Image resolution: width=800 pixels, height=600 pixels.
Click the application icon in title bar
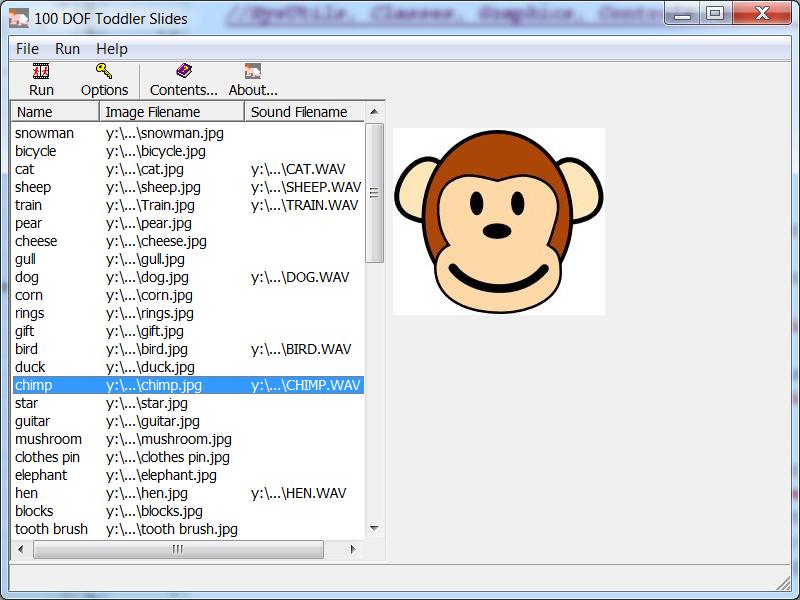pos(18,15)
